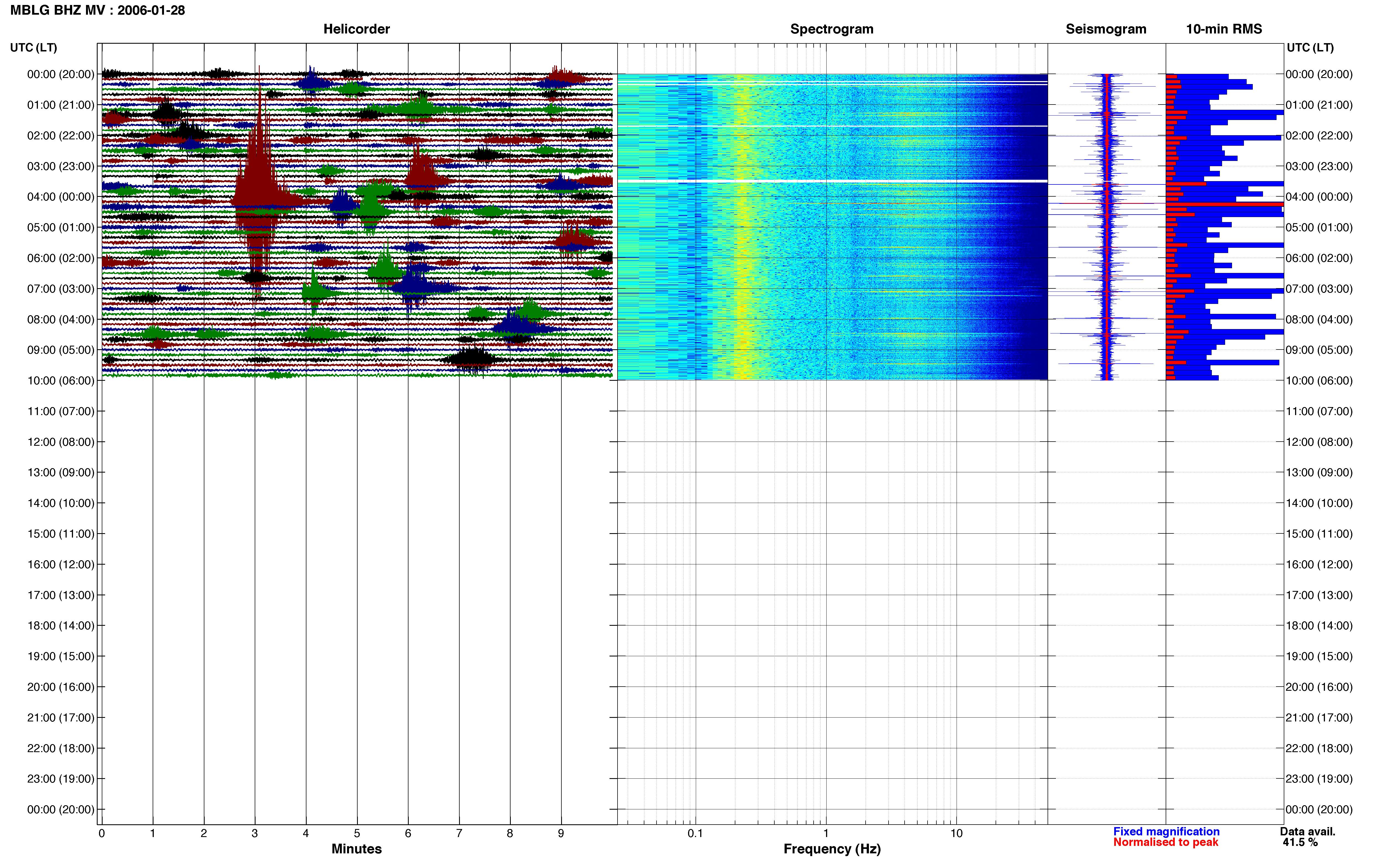This screenshot has width=1388, height=868.
Task: Click the '0.1' frequency tick label
Action: click(695, 833)
